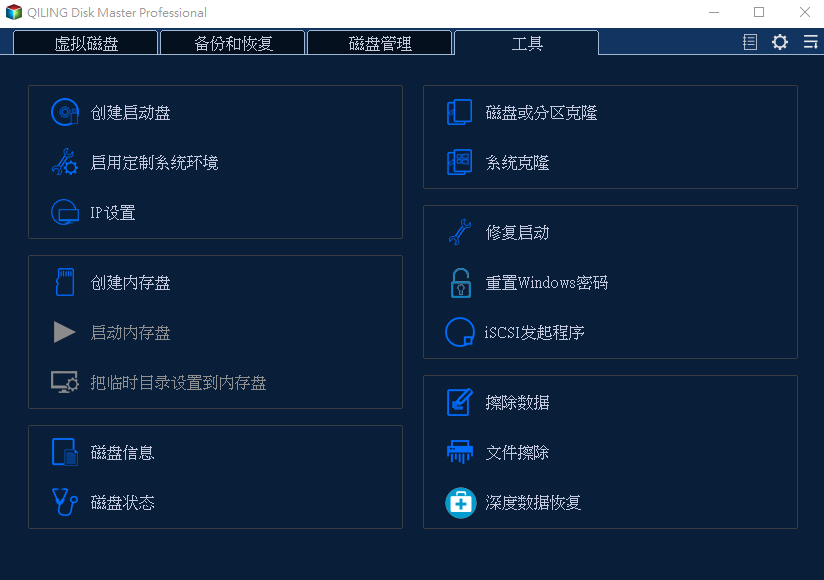
Task: Run 修复启动 text label
Action: pyautogui.click(x=518, y=232)
